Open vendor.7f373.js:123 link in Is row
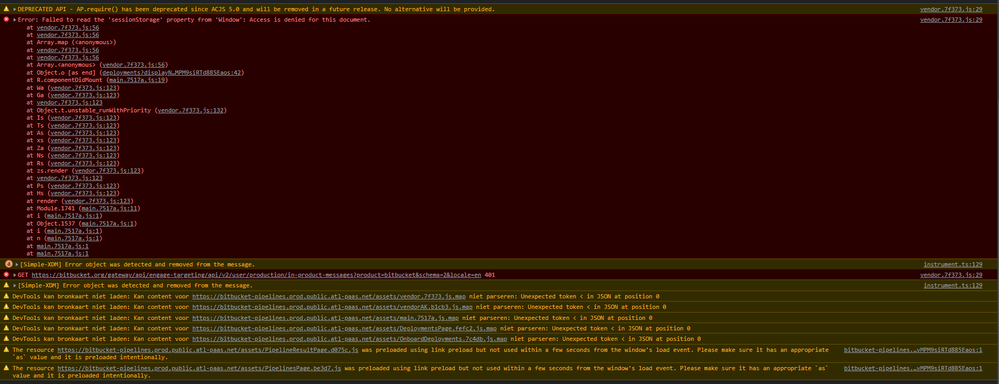 [83, 118]
